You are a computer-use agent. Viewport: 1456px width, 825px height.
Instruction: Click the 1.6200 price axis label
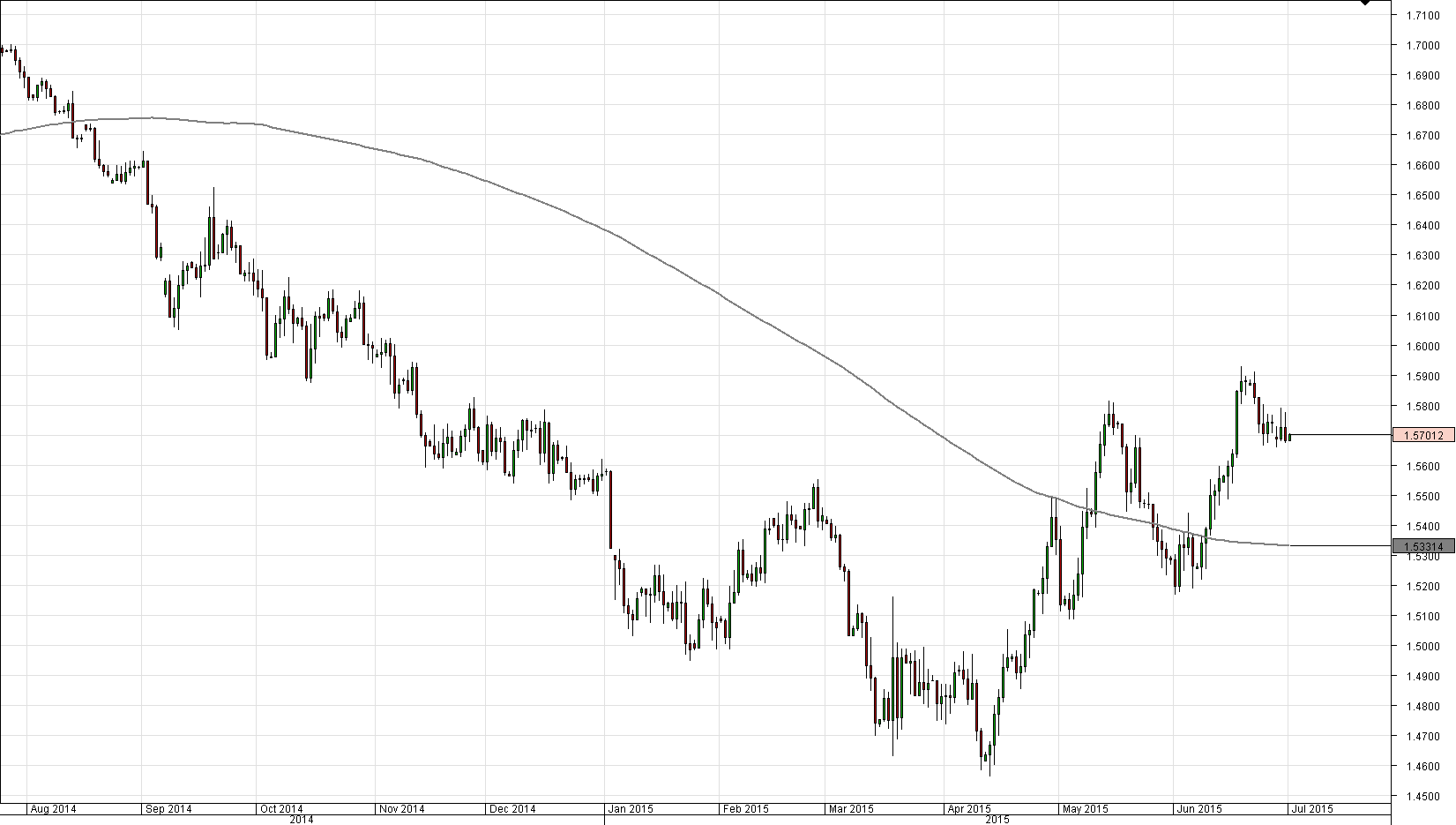point(1424,285)
